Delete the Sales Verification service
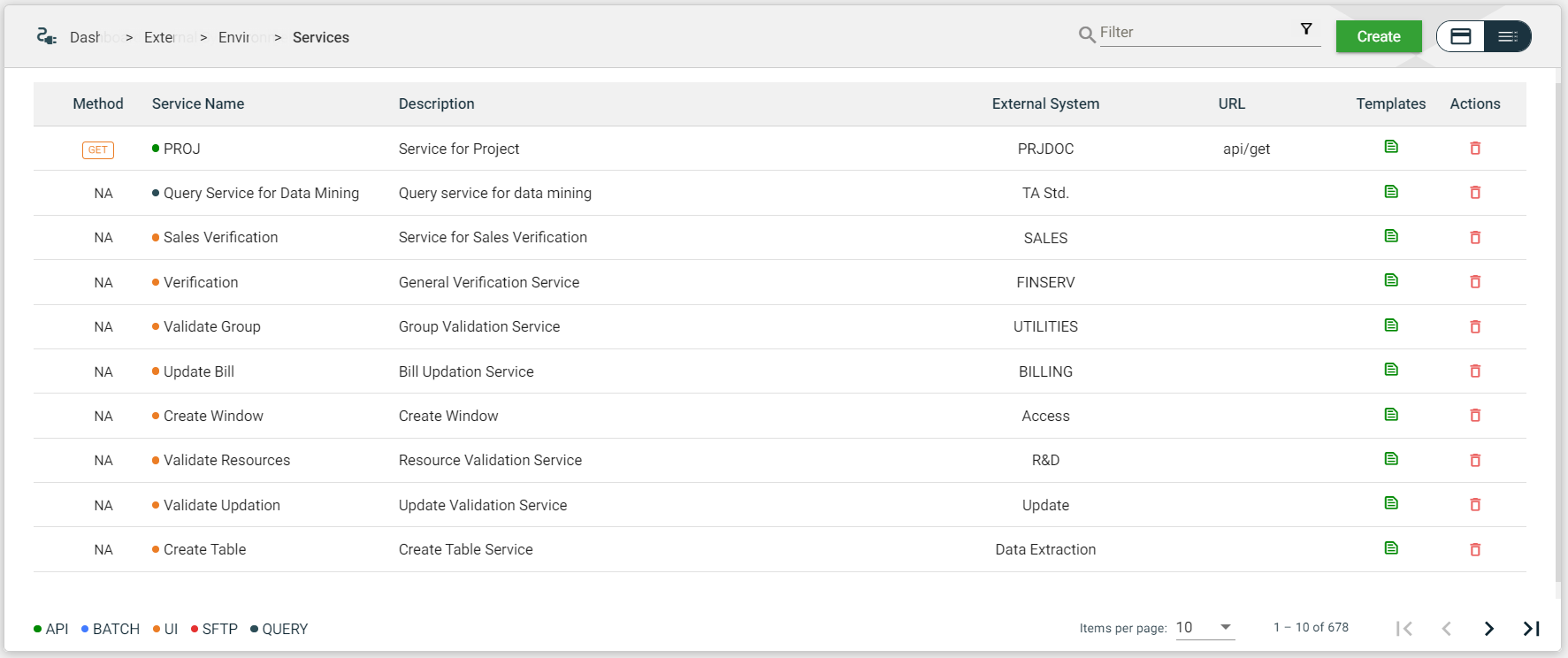The image size is (1568, 658). click(1474, 237)
